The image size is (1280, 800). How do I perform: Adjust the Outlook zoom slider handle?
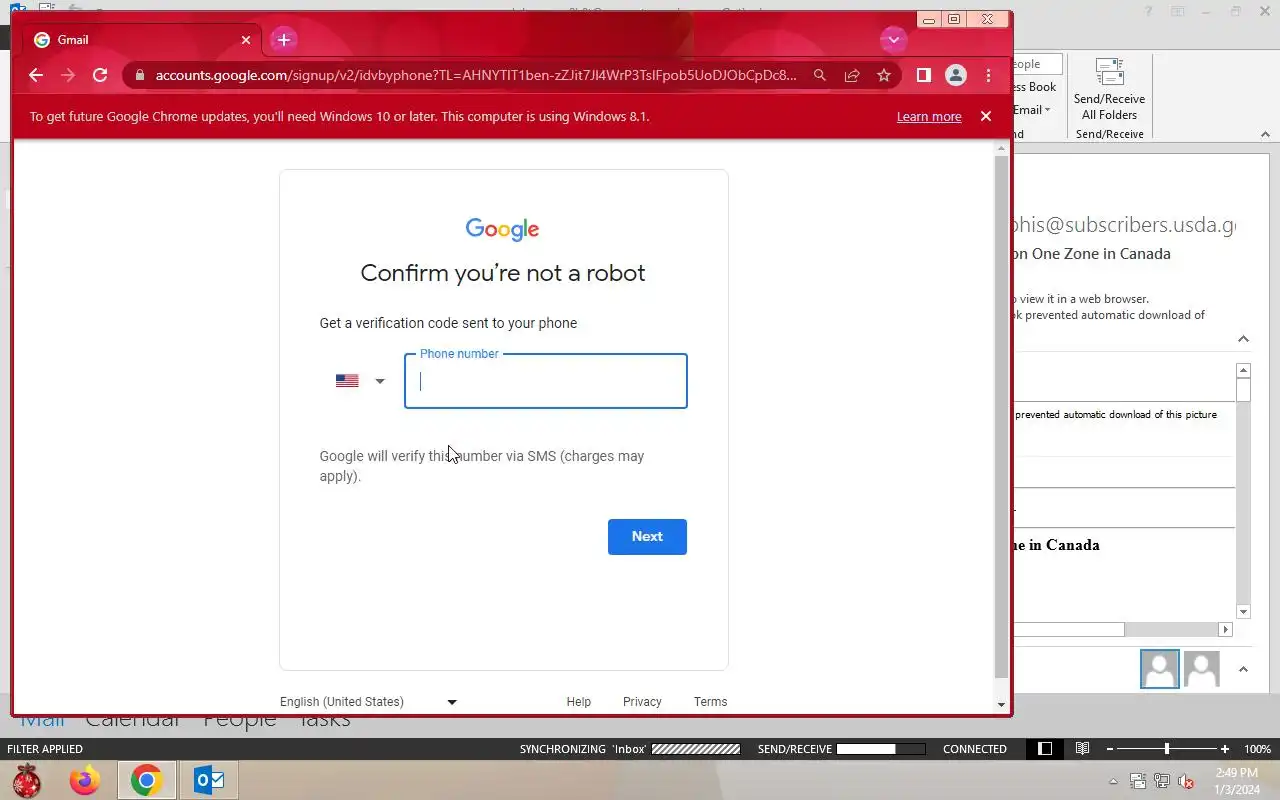coord(1167,749)
